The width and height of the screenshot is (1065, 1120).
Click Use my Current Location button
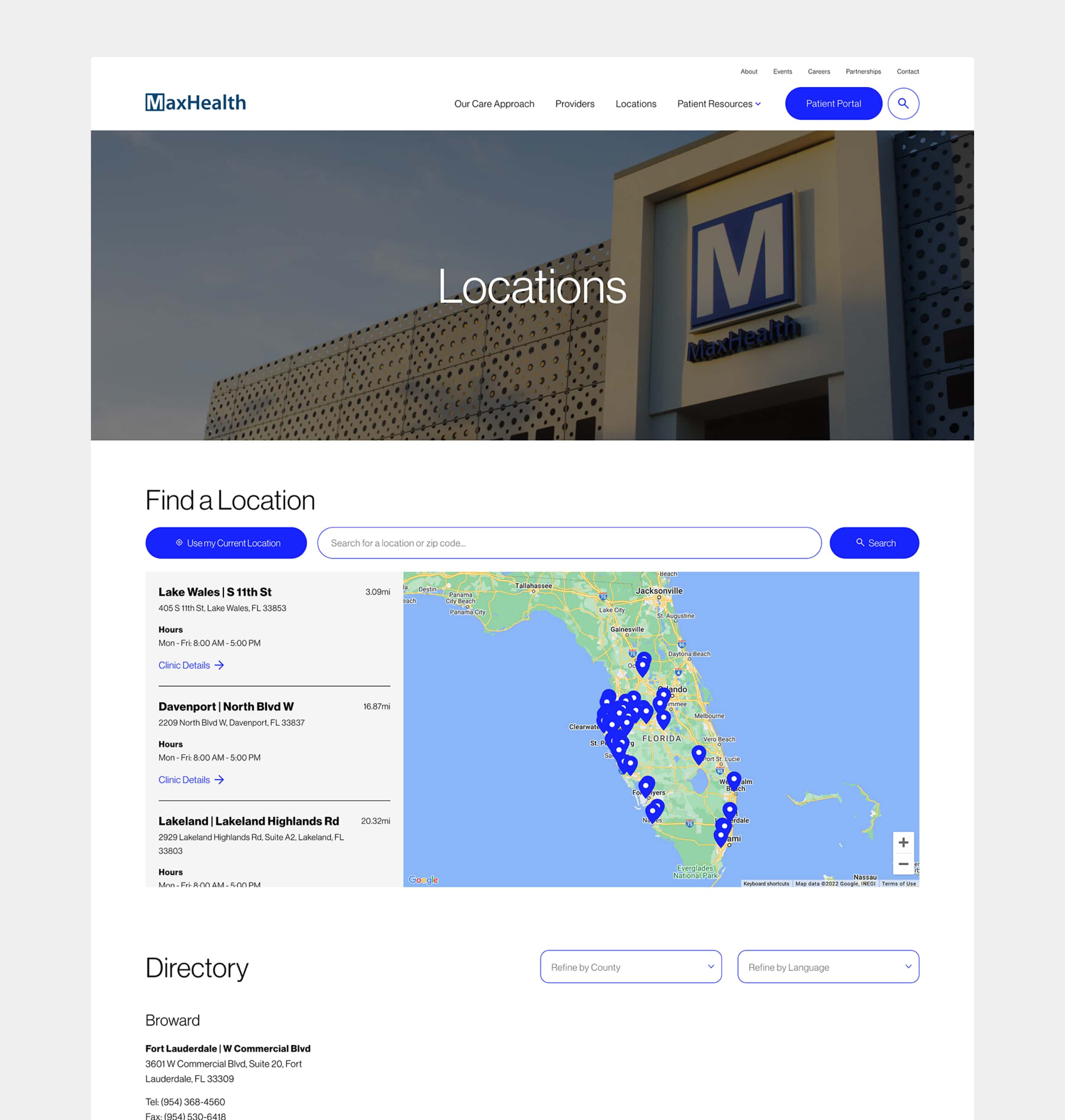(x=226, y=543)
